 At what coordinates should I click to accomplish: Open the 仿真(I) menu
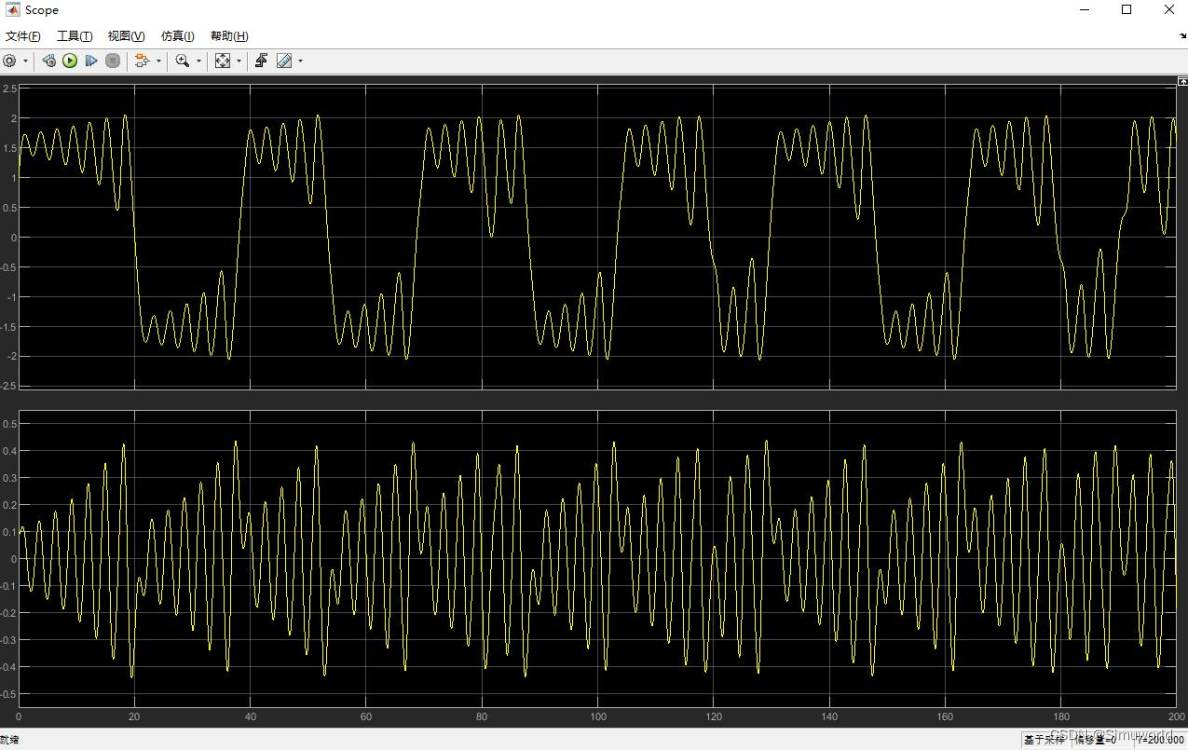[x=177, y=36]
